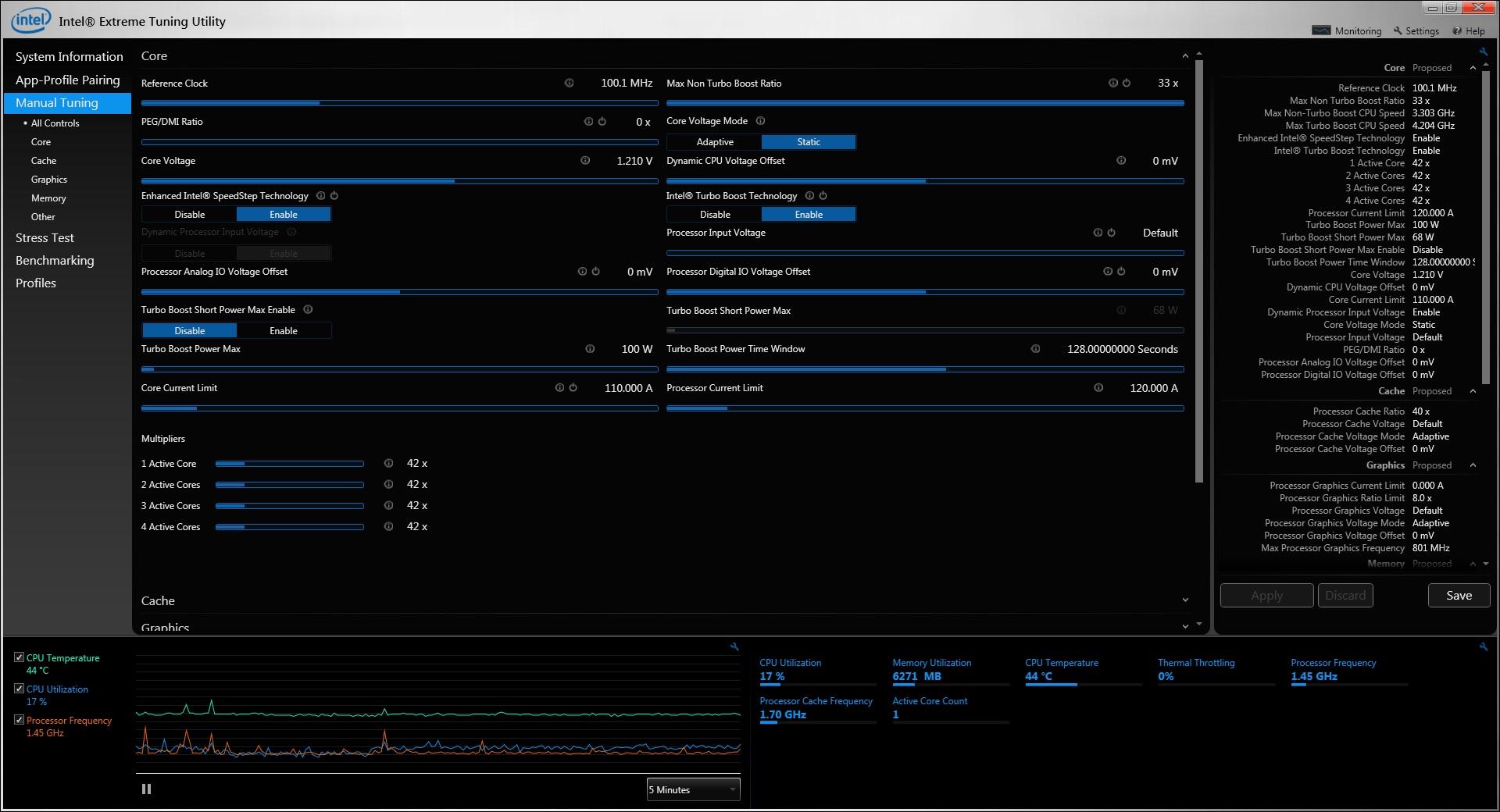This screenshot has width=1500, height=812.
Task: Open App-Profile Pairing
Action: pyautogui.click(x=67, y=80)
